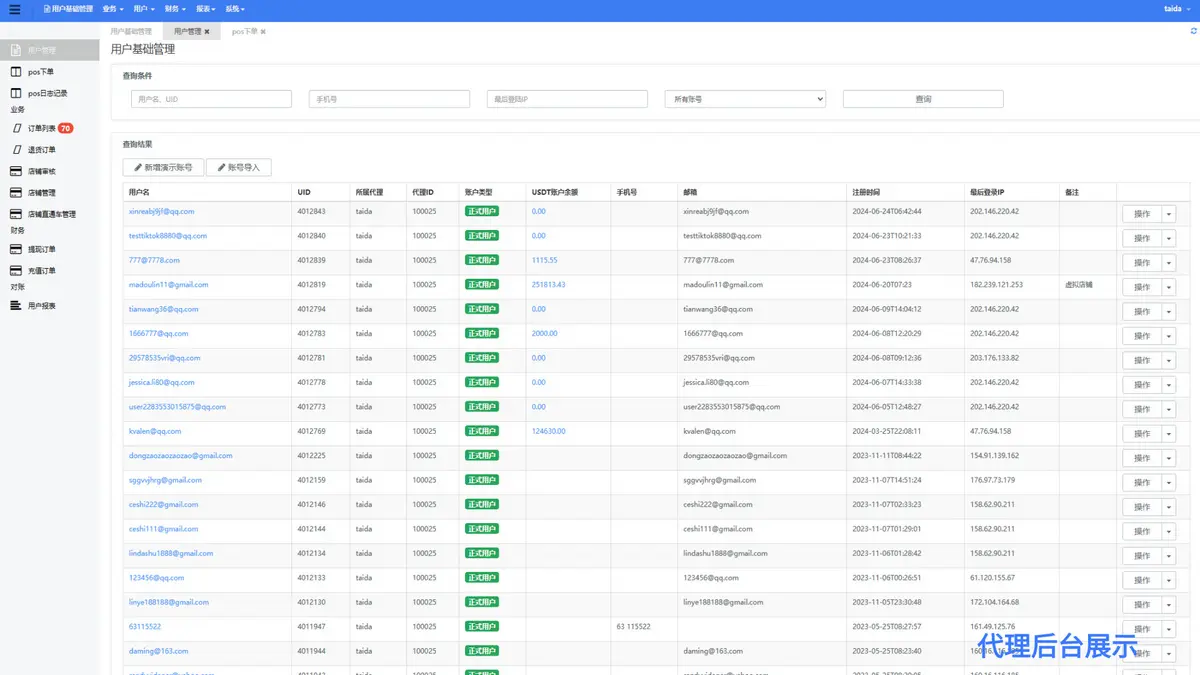The width and height of the screenshot is (1200, 675).
Task: Open the 财务 top menu
Action: (x=175, y=9)
